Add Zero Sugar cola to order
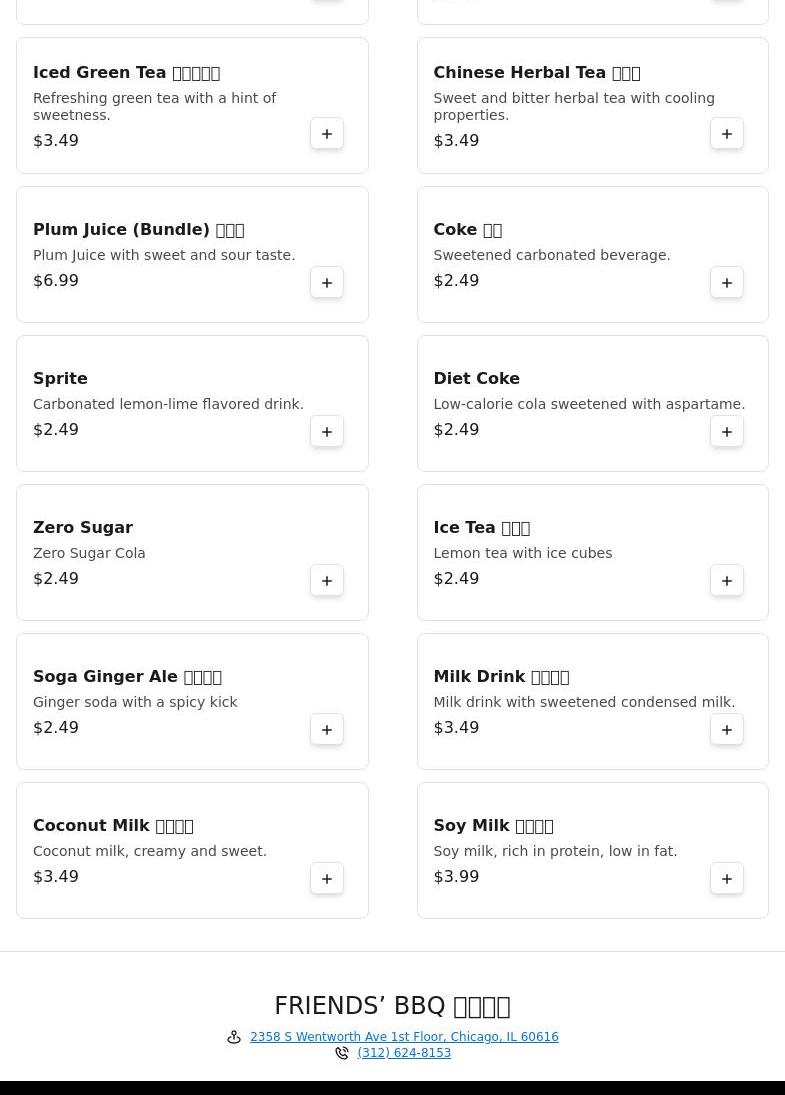The height and width of the screenshot is (1095, 785). coord(327,581)
